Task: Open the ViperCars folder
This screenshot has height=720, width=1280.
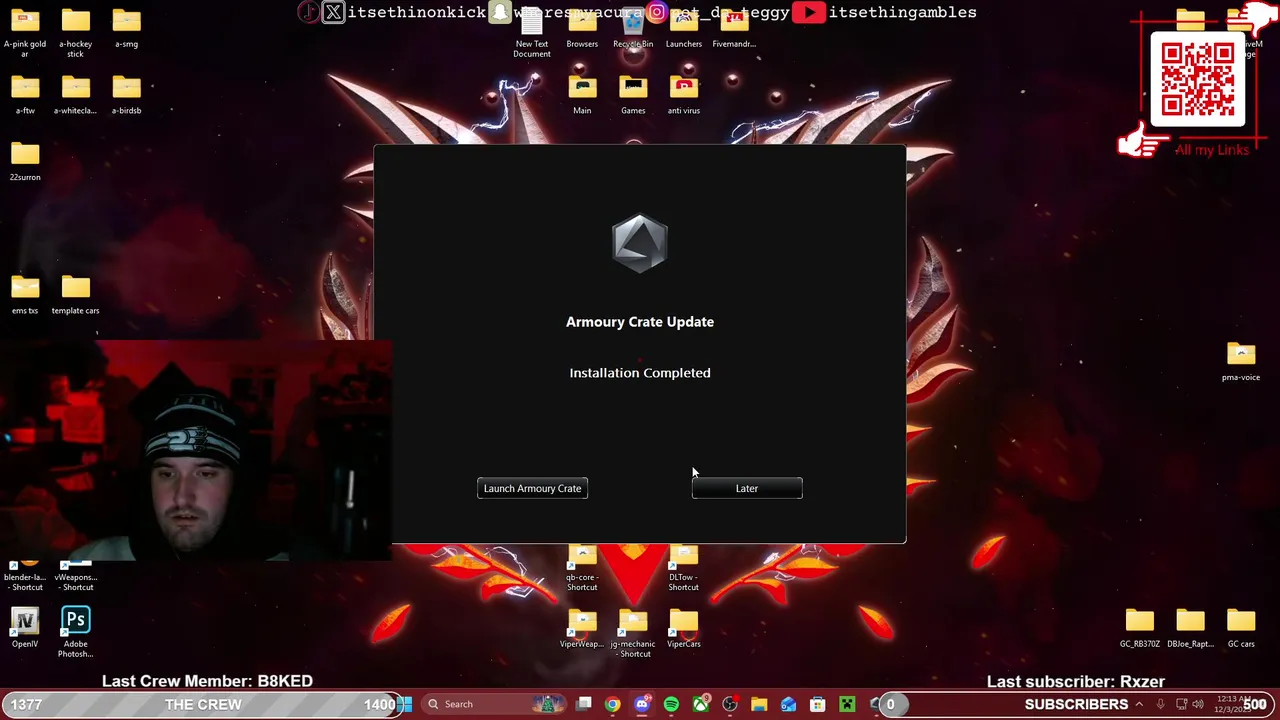Action: (x=684, y=628)
